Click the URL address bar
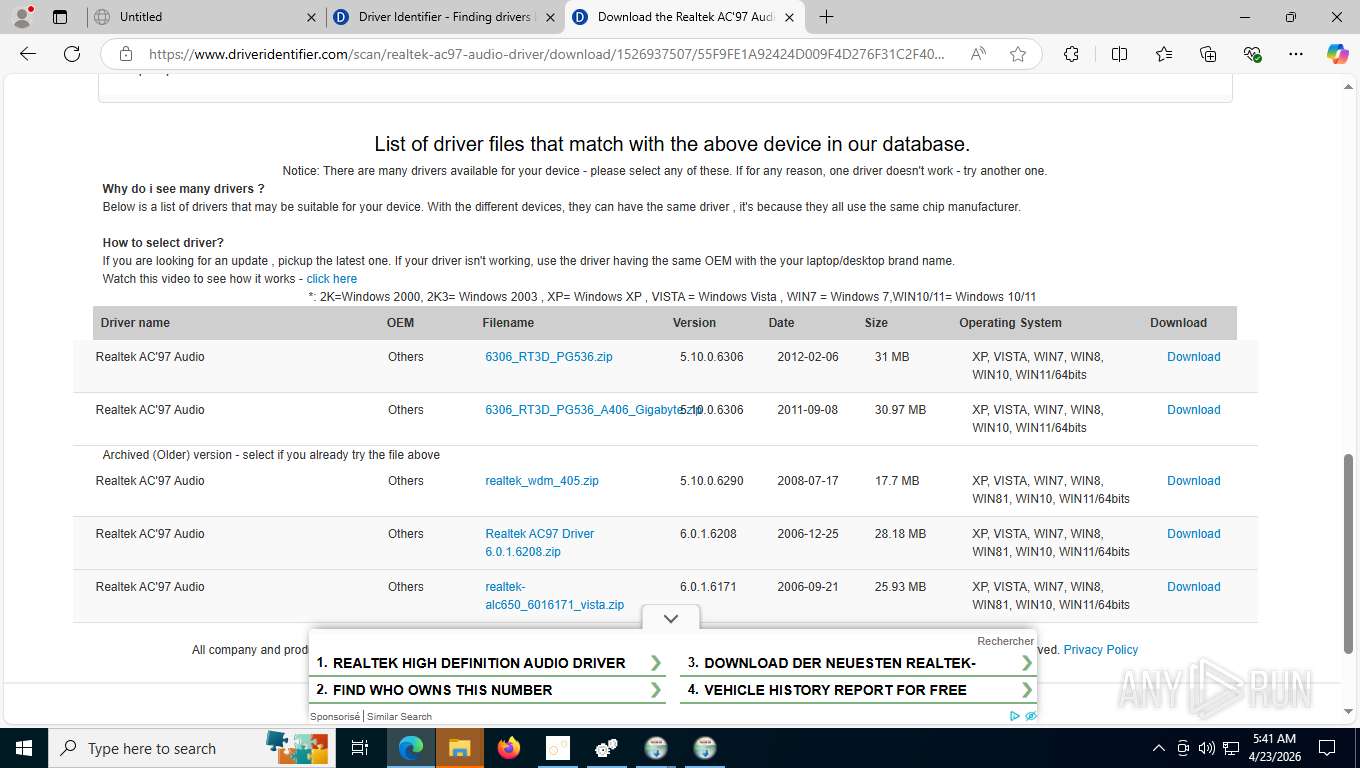 pos(547,54)
